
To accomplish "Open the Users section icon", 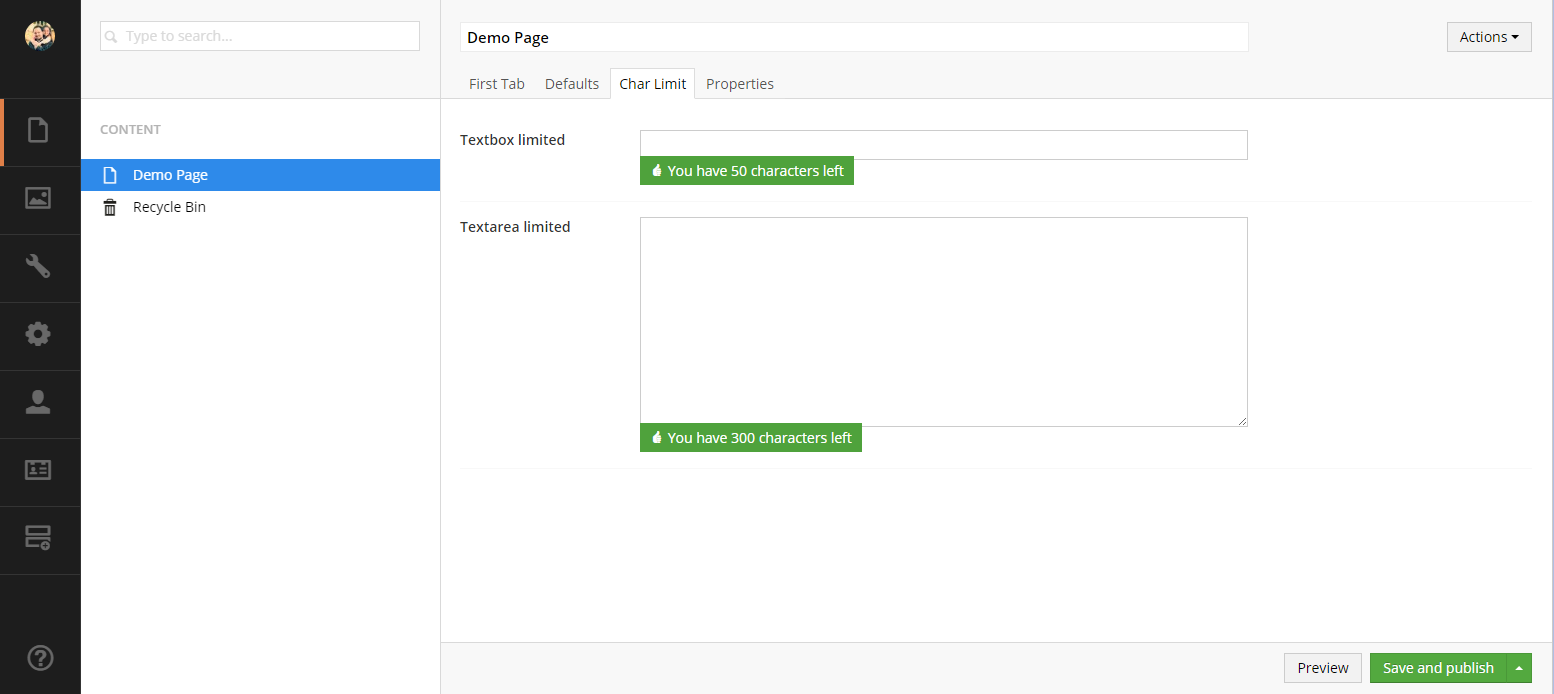I will [x=39, y=403].
